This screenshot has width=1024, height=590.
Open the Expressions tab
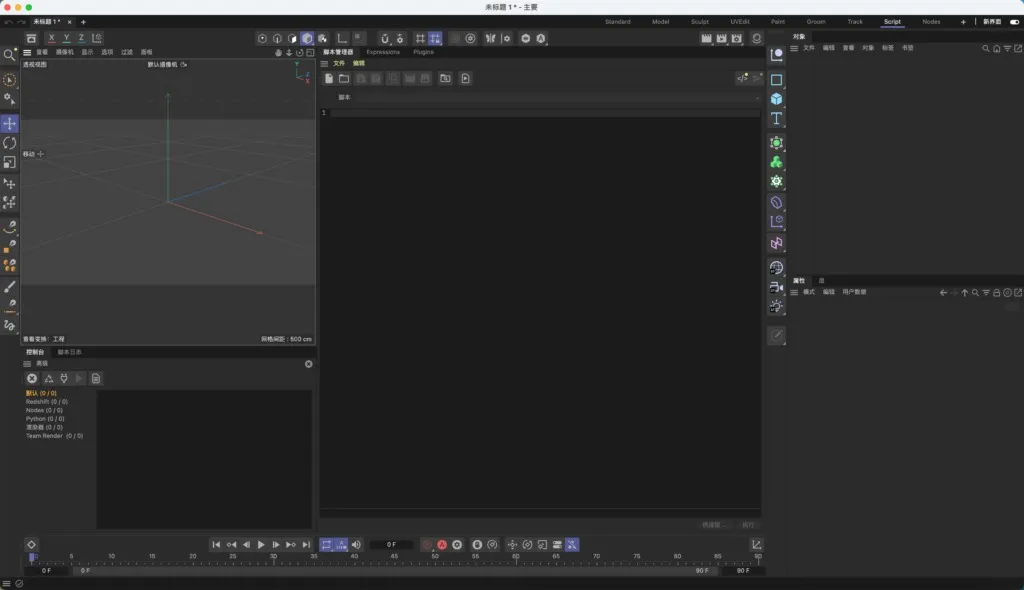click(x=382, y=52)
